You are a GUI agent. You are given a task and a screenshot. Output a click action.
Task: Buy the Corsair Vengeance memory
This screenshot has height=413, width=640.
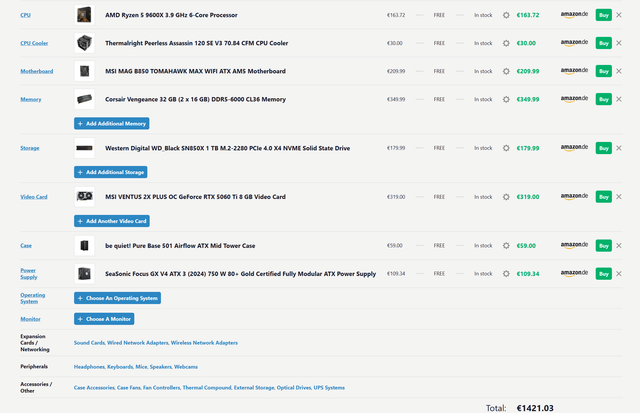[604, 100]
